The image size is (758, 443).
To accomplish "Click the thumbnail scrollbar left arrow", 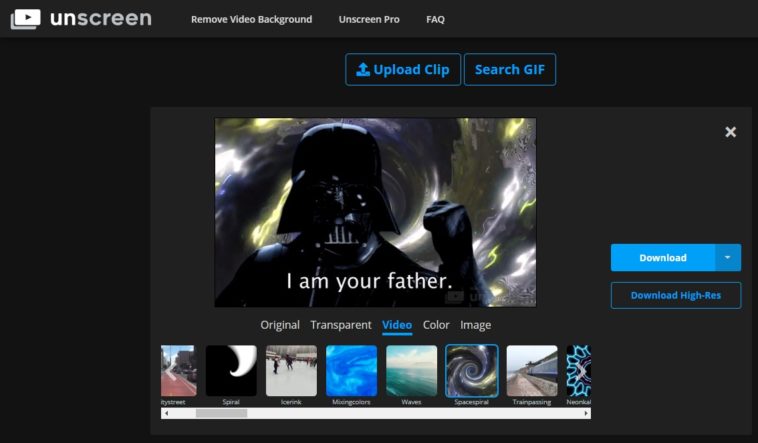I will click(166, 413).
